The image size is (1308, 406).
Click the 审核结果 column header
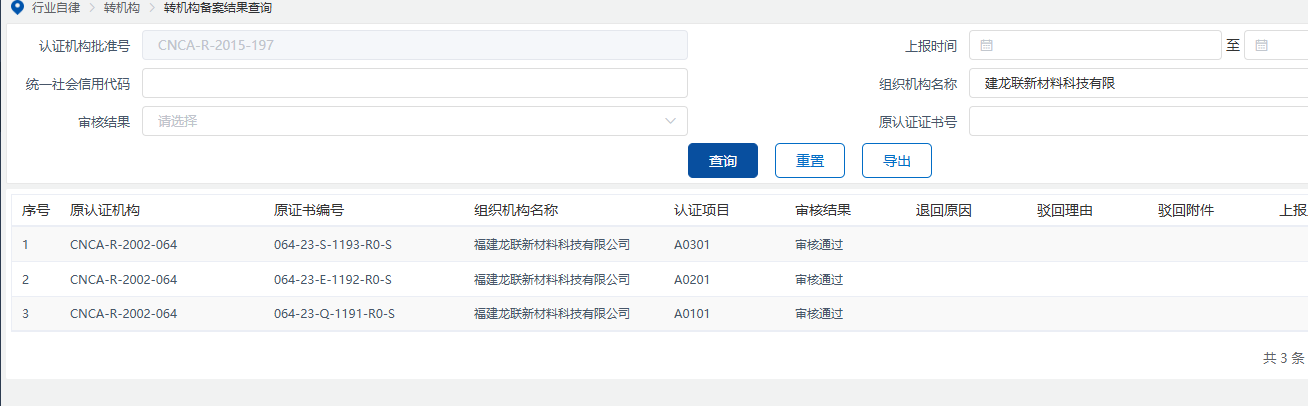823,210
